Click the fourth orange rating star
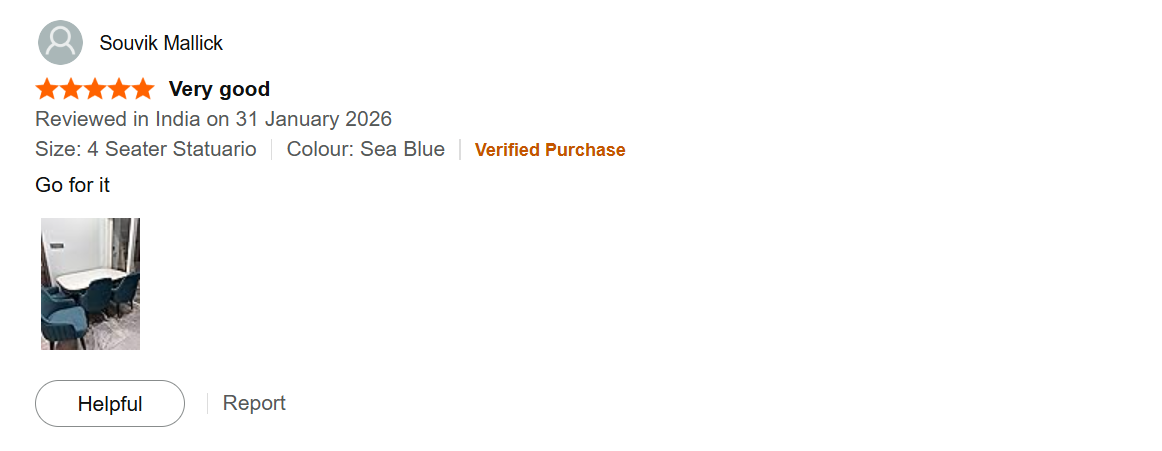This screenshot has height=451, width=1162. (x=119, y=89)
